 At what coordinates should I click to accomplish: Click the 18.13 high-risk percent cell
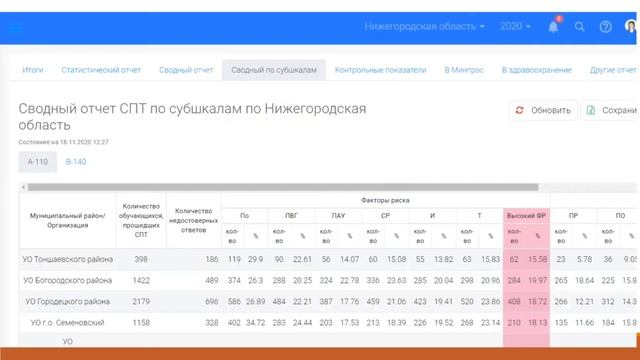point(538,322)
